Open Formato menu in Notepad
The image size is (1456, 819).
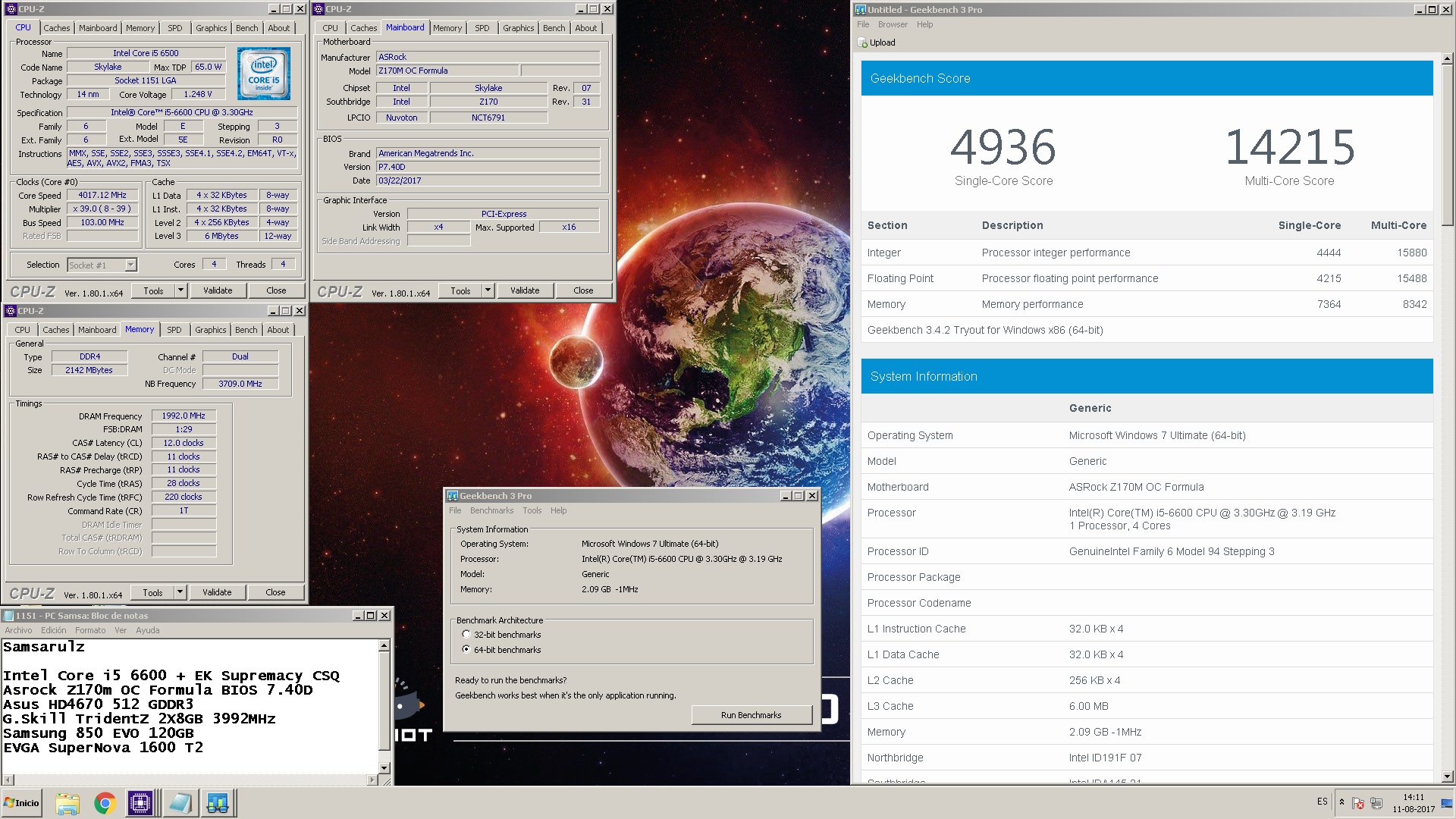coord(90,630)
